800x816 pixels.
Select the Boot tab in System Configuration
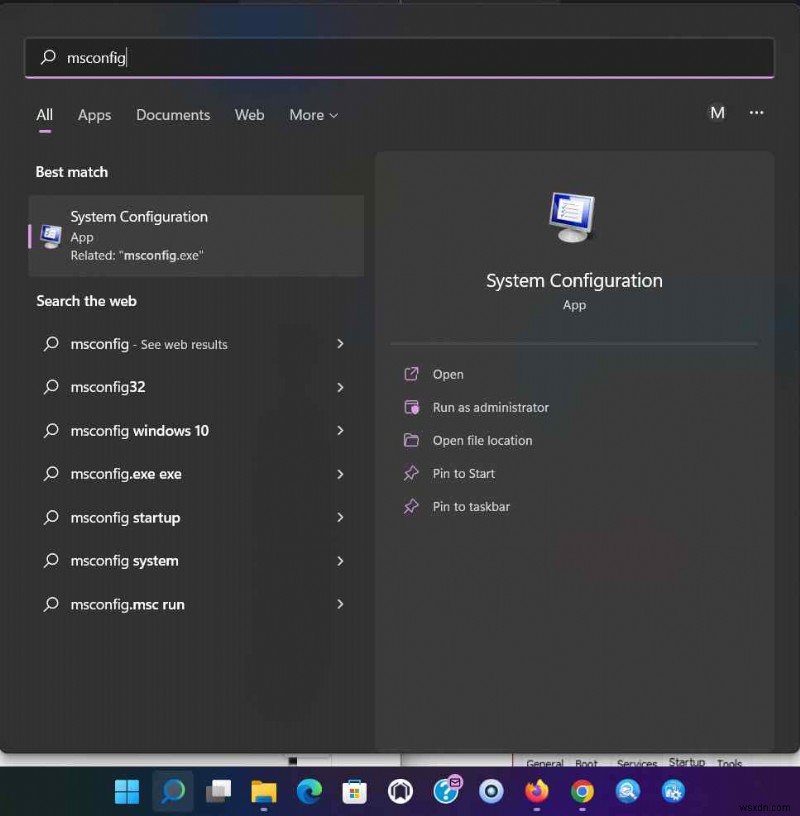(587, 763)
